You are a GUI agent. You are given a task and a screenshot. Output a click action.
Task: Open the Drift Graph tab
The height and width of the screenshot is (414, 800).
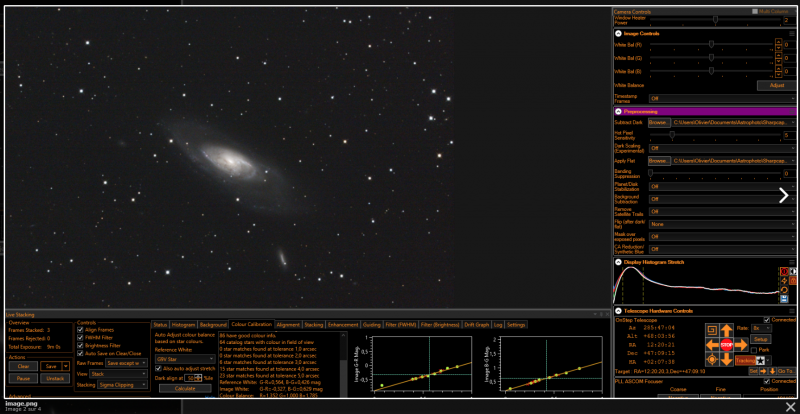(477, 325)
